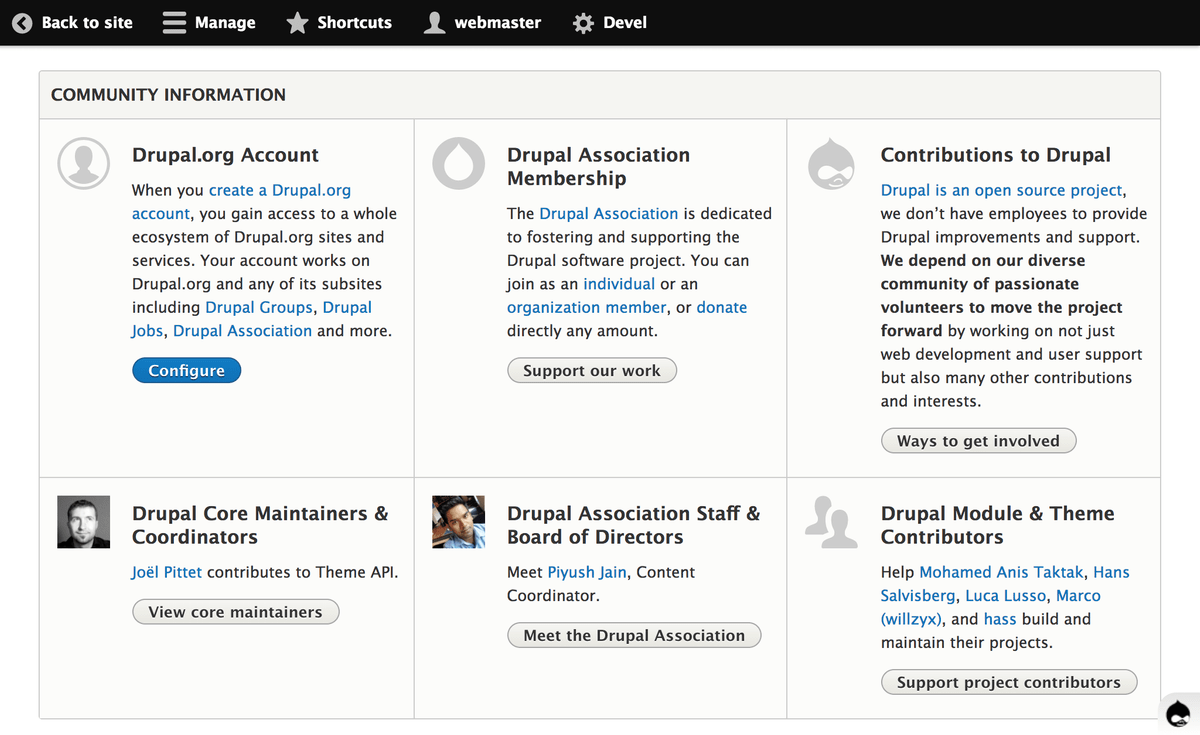1200x735 pixels.
Task: Click the Support project contributors button
Action: [x=1009, y=682]
